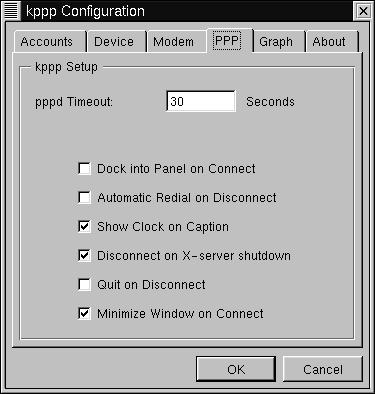Screen dimensions: 375x394
Task: Click the Show Clock on Caption label
Action: click(163, 227)
